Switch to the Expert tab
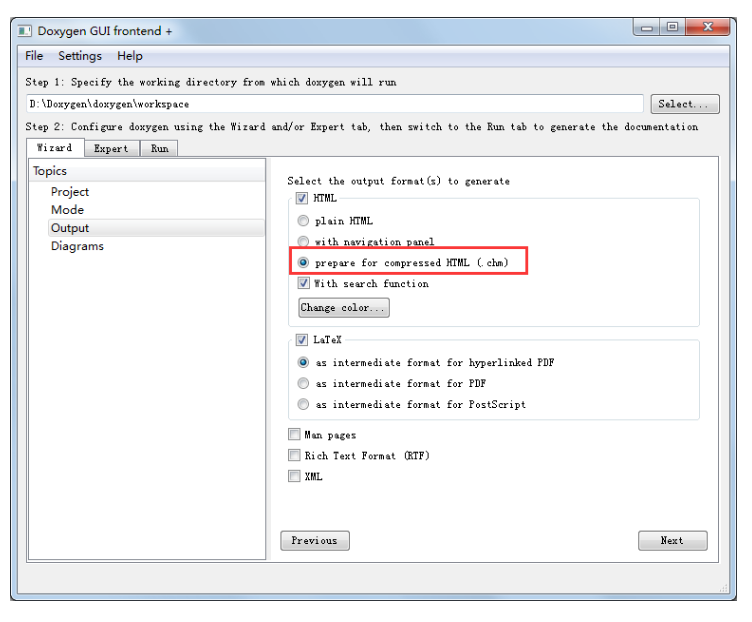This screenshot has width=752, height=622. click(111, 149)
